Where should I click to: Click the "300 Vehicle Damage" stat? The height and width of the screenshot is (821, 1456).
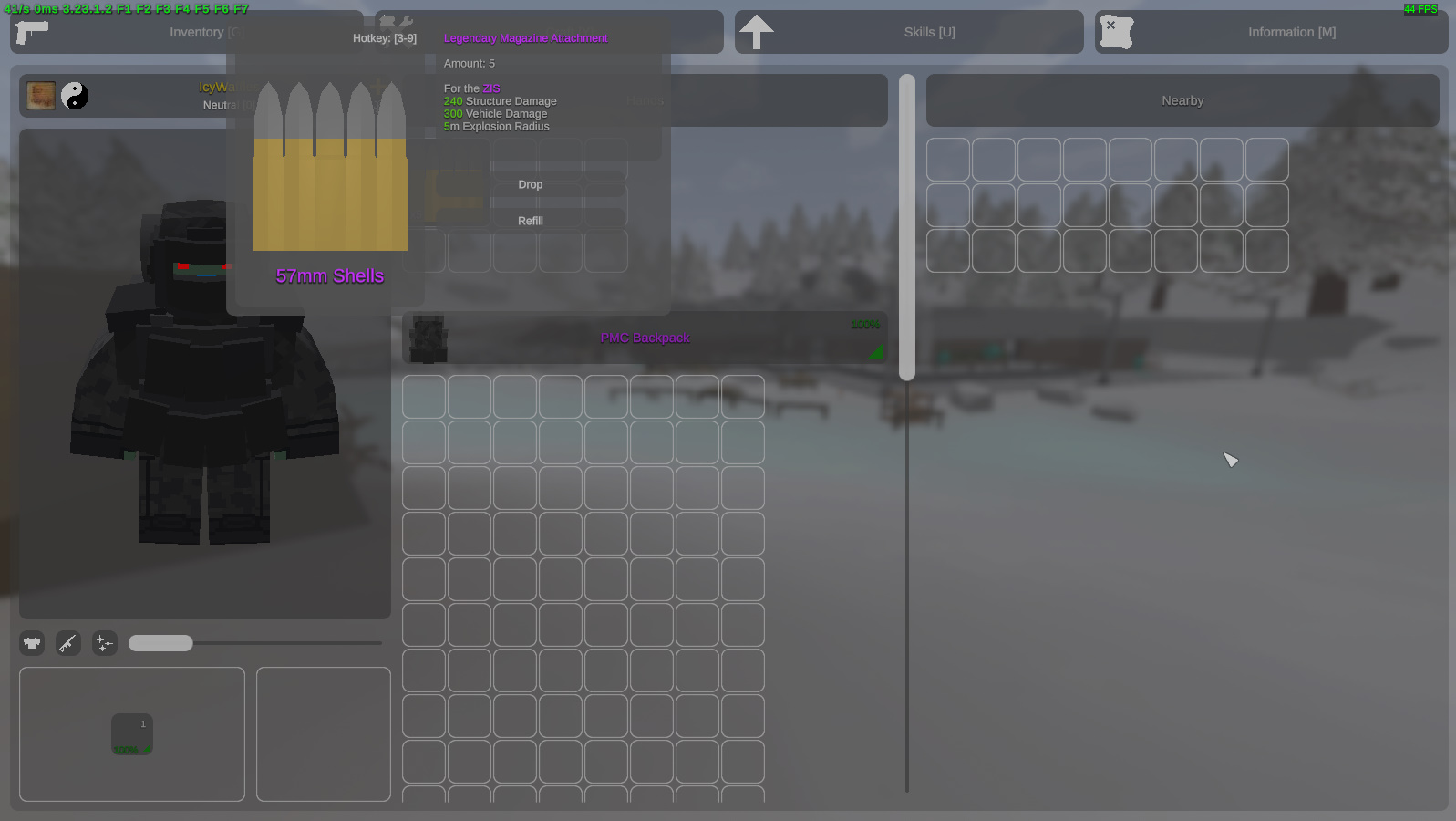tap(496, 114)
